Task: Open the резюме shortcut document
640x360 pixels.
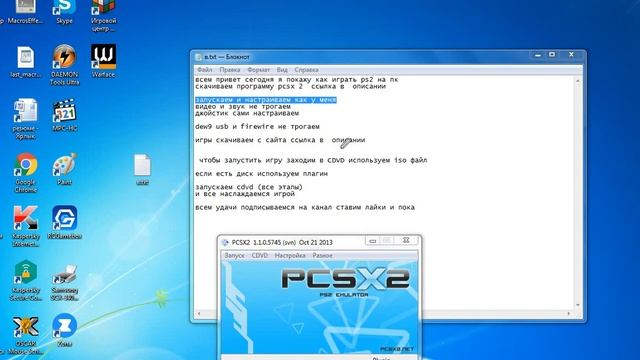Action: (x=25, y=118)
